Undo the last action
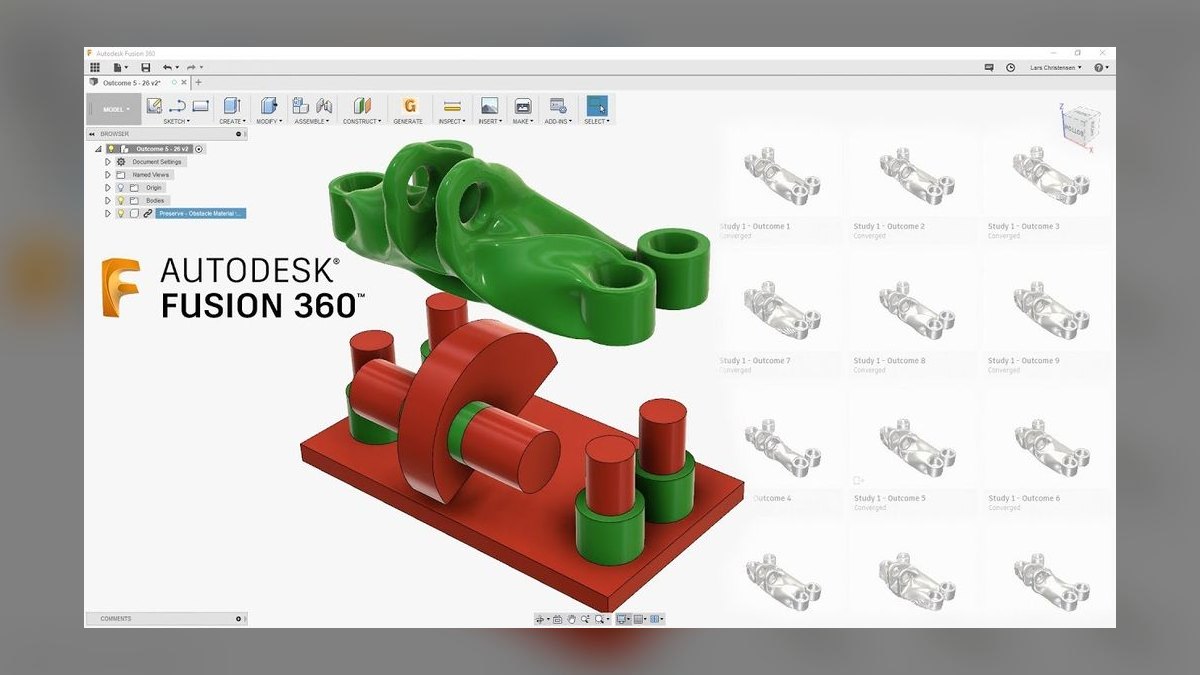The image size is (1200, 675). [168, 67]
